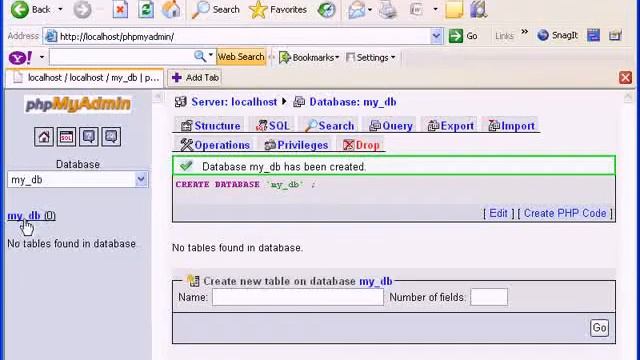This screenshot has width=640, height=360.
Task: Click the Edit link under the query
Action: click(x=498, y=213)
